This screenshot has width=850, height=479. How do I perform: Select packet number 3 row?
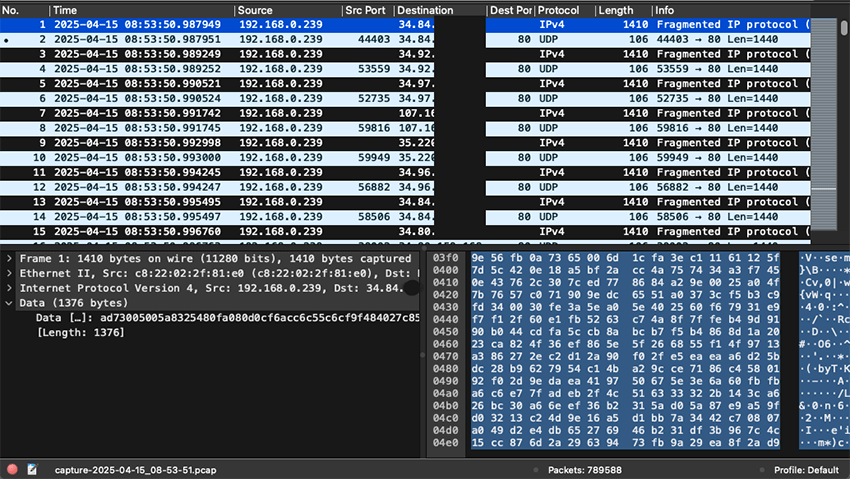click(x=405, y=54)
